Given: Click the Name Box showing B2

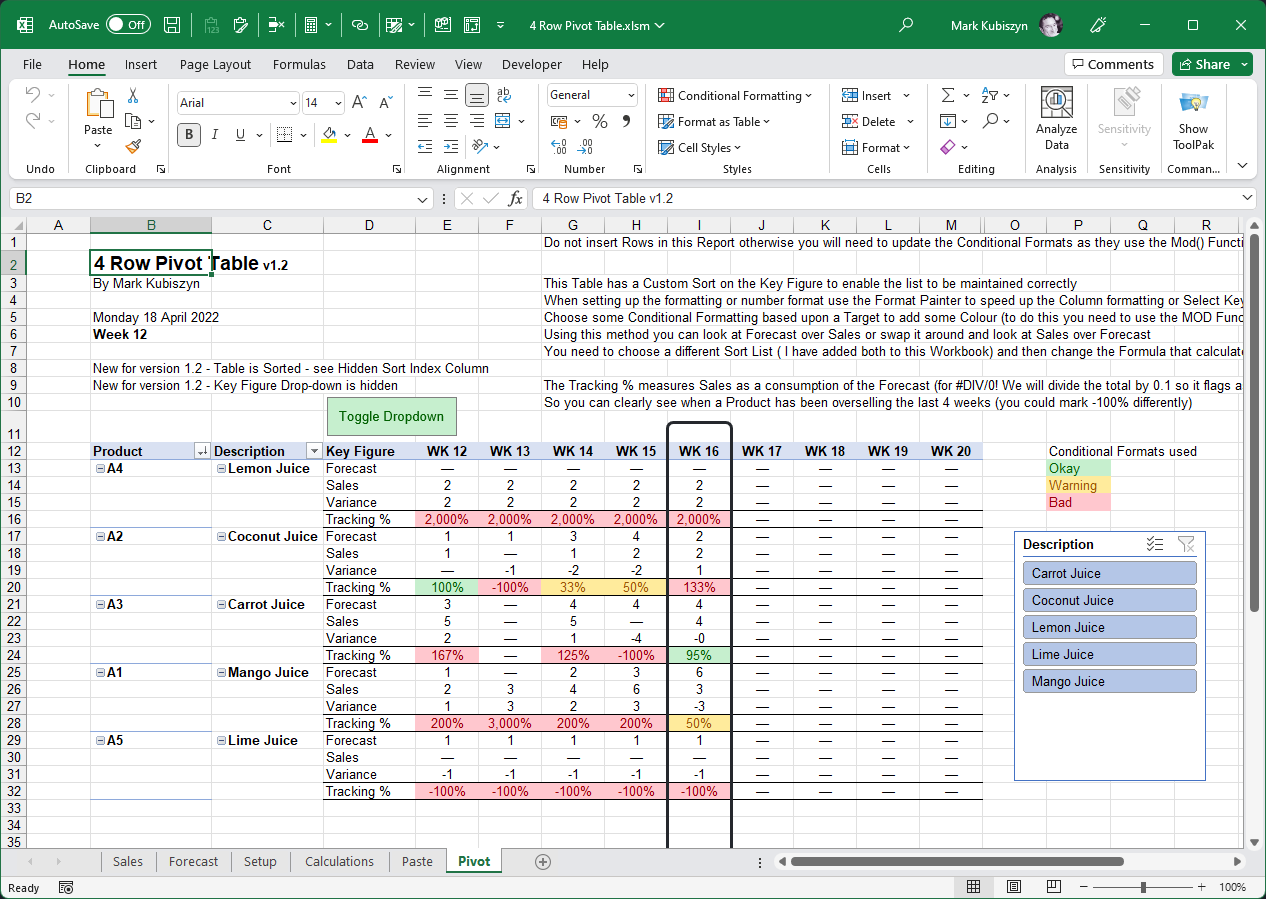Looking at the screenshot, I should (210, 198).
